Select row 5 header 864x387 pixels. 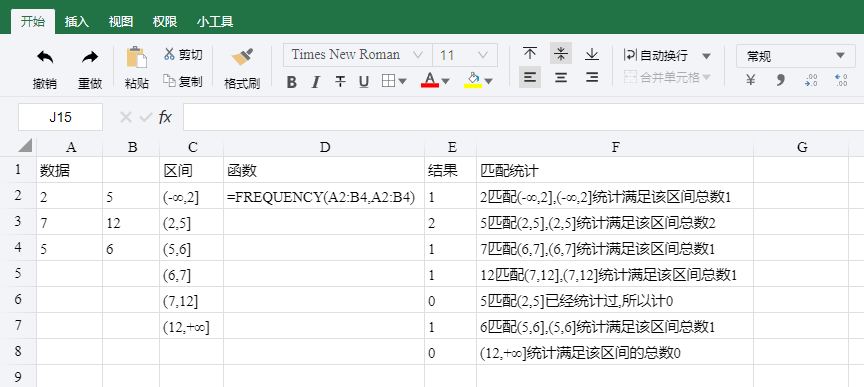pyautogui.click(x=18, y=273)
